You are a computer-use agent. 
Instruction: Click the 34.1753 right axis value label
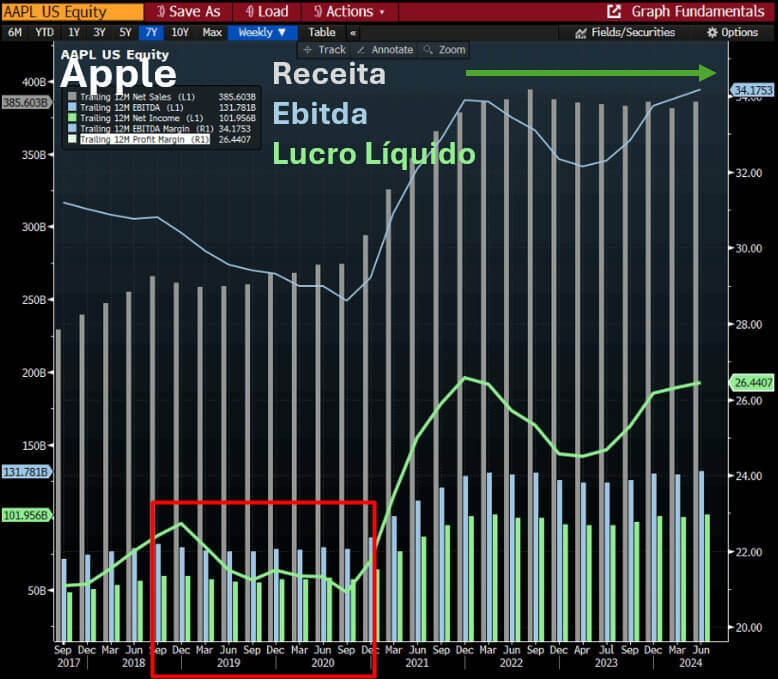(752, 90)
